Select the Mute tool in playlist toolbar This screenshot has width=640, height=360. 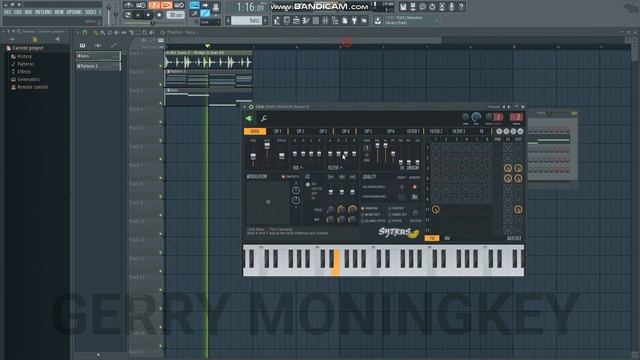tap(117, 32)
